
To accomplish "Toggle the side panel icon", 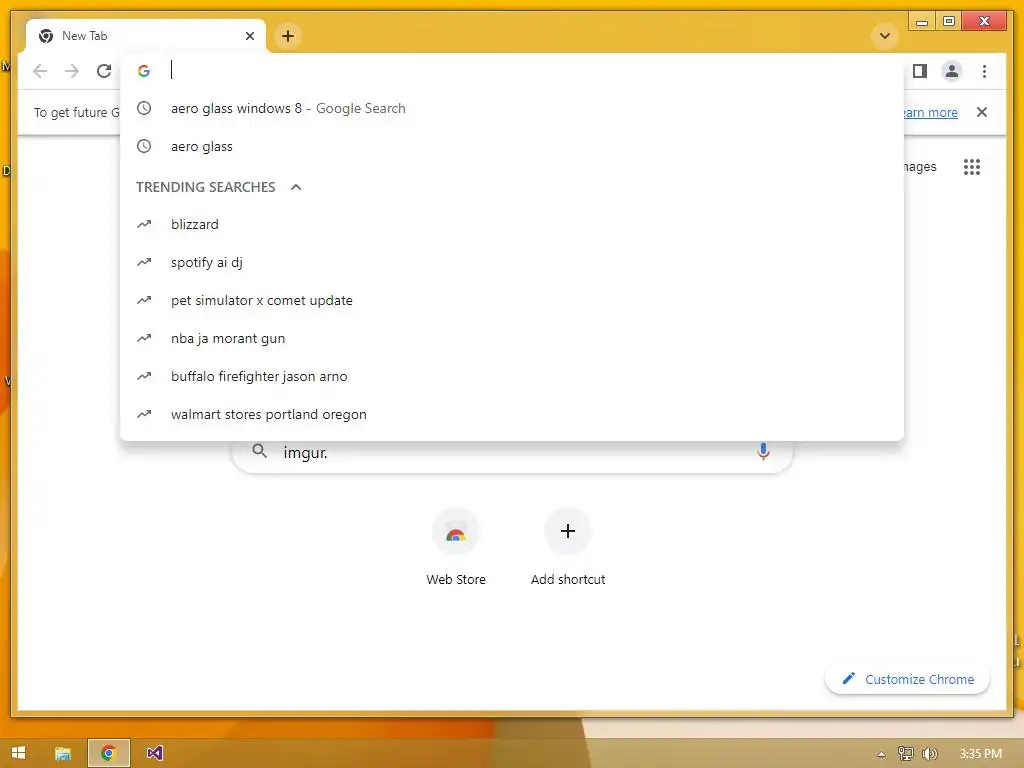I will 920,71.
